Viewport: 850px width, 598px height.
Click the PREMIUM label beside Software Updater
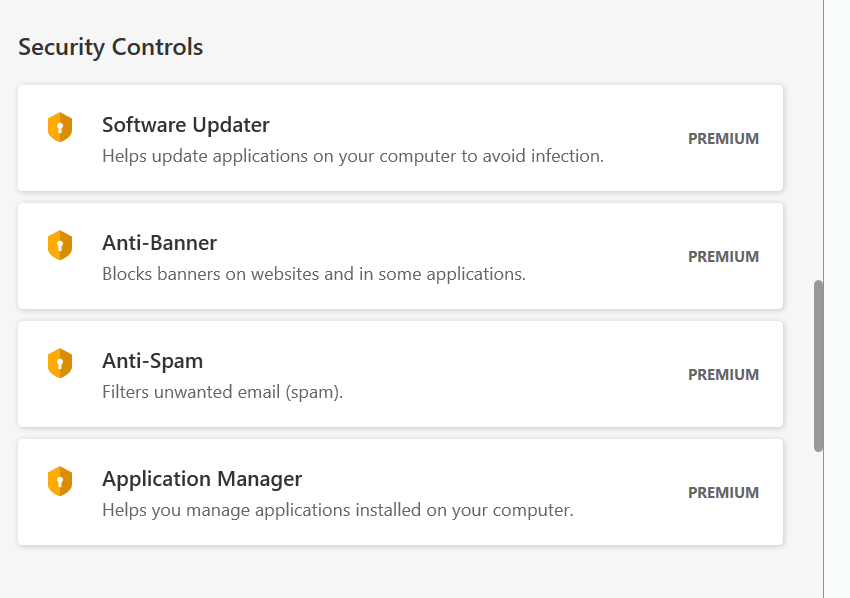pyautogui.click(x=723, y=139)
